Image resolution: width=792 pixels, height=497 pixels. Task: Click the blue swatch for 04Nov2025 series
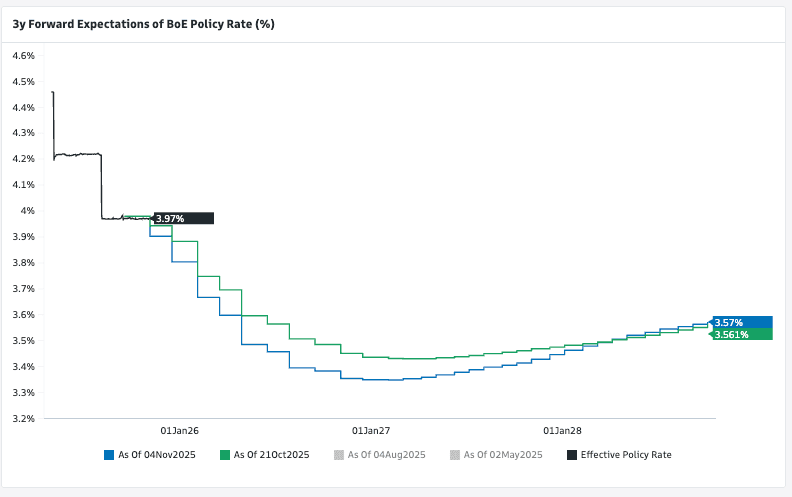point(109,455)
